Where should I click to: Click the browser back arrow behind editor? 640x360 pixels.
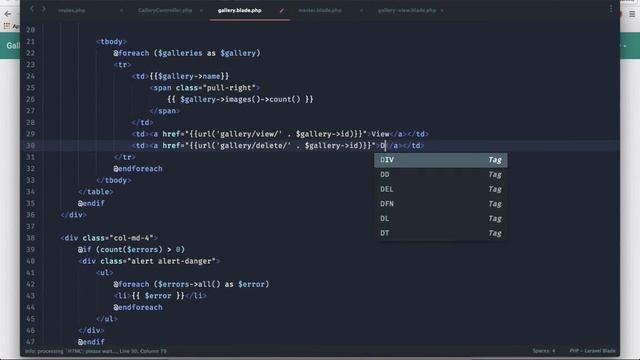click(x=8, y=14)
